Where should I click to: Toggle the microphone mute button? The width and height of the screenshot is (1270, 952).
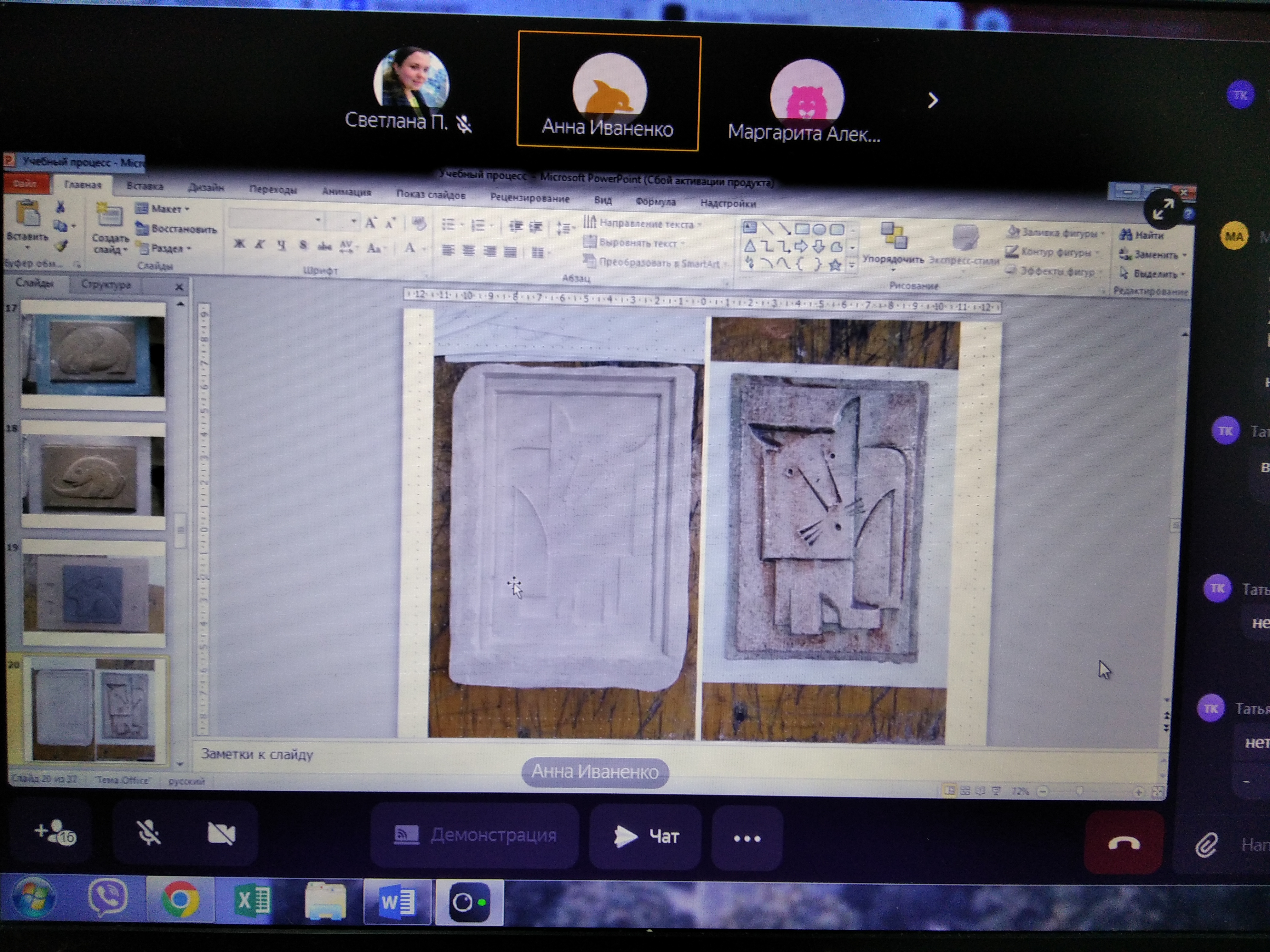(148, 833)
